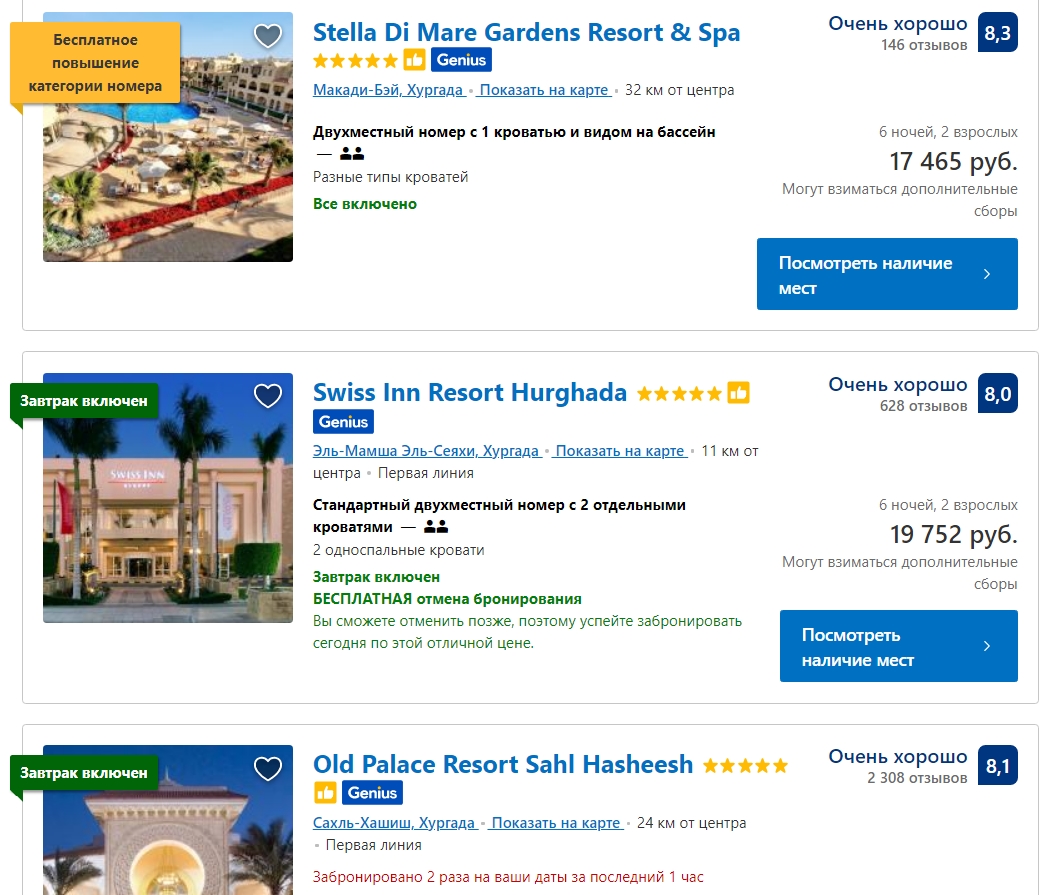Save Stella Di Mare Gardens to wishlist
Screen dimensions: 1045x895
[268, 36]
